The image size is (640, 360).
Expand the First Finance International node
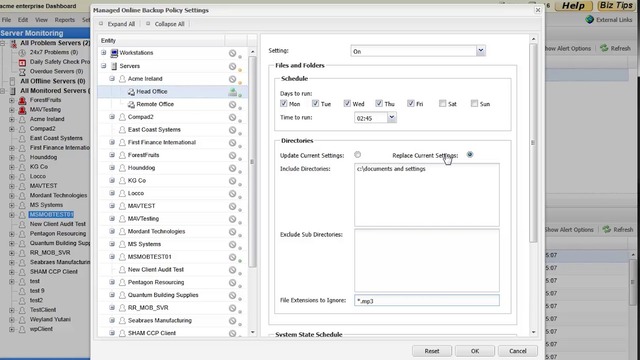(x=112, y=142)
